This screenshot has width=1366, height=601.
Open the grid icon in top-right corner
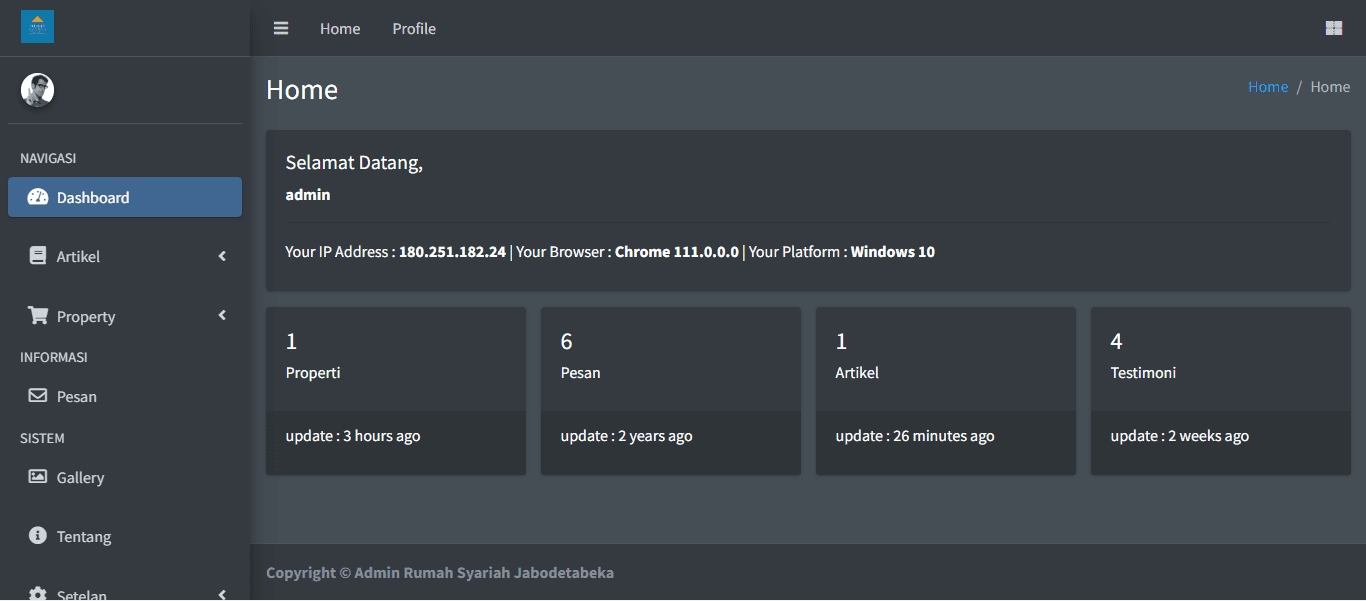pos(1333,28)
